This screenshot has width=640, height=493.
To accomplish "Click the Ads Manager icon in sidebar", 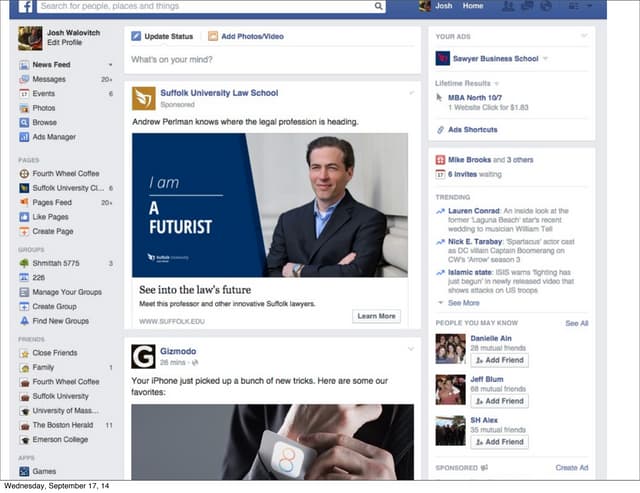I will 24,137.
